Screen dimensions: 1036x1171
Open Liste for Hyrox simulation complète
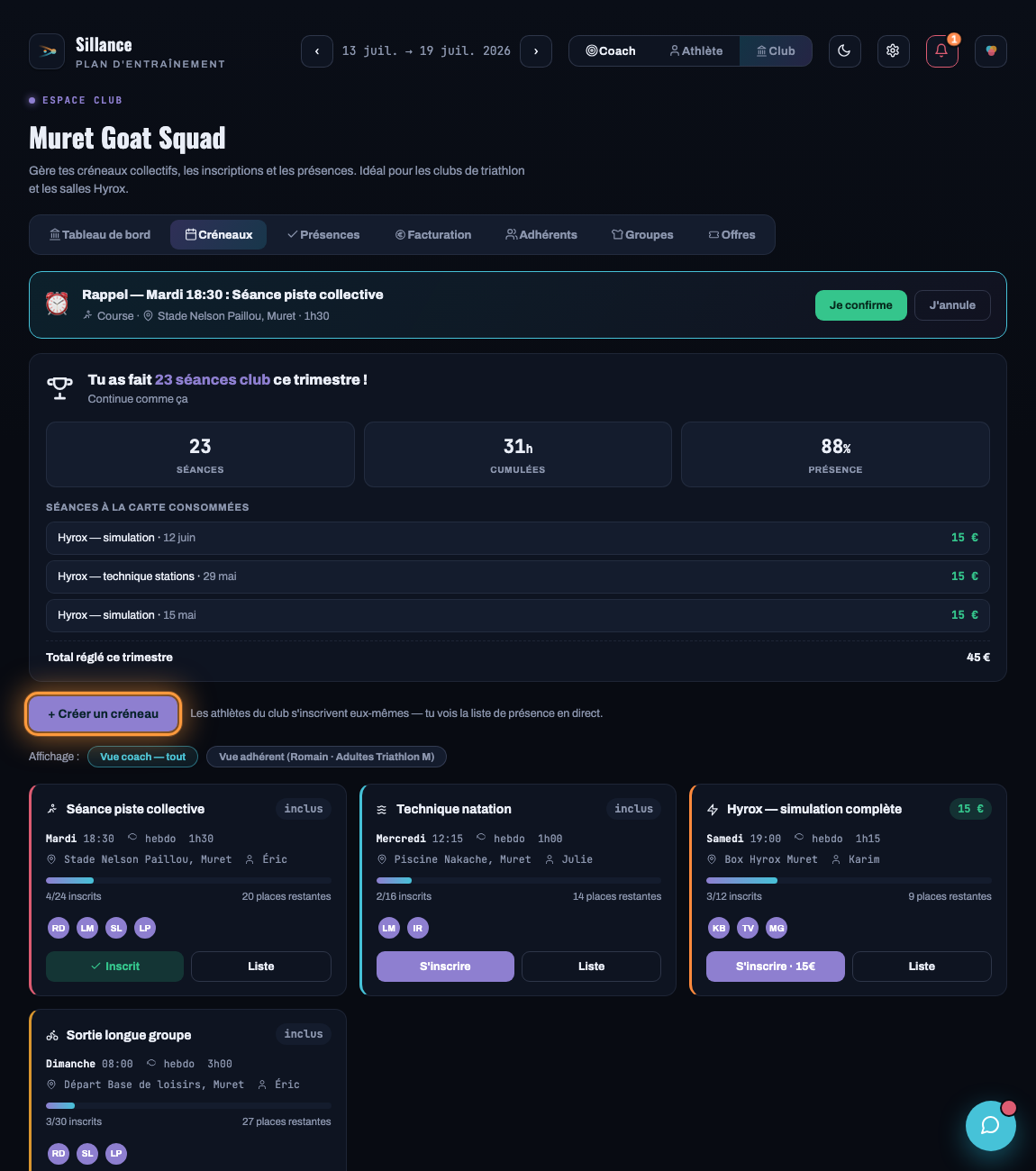pos(922,967)
